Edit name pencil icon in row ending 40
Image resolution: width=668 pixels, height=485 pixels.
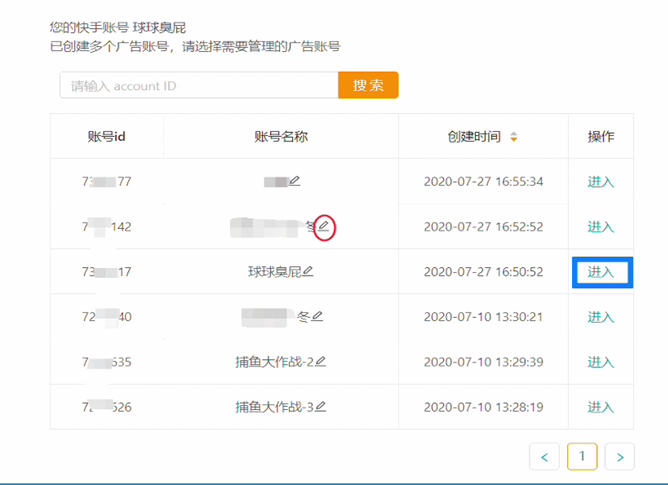pyautogui.click(x=317, y=316)
